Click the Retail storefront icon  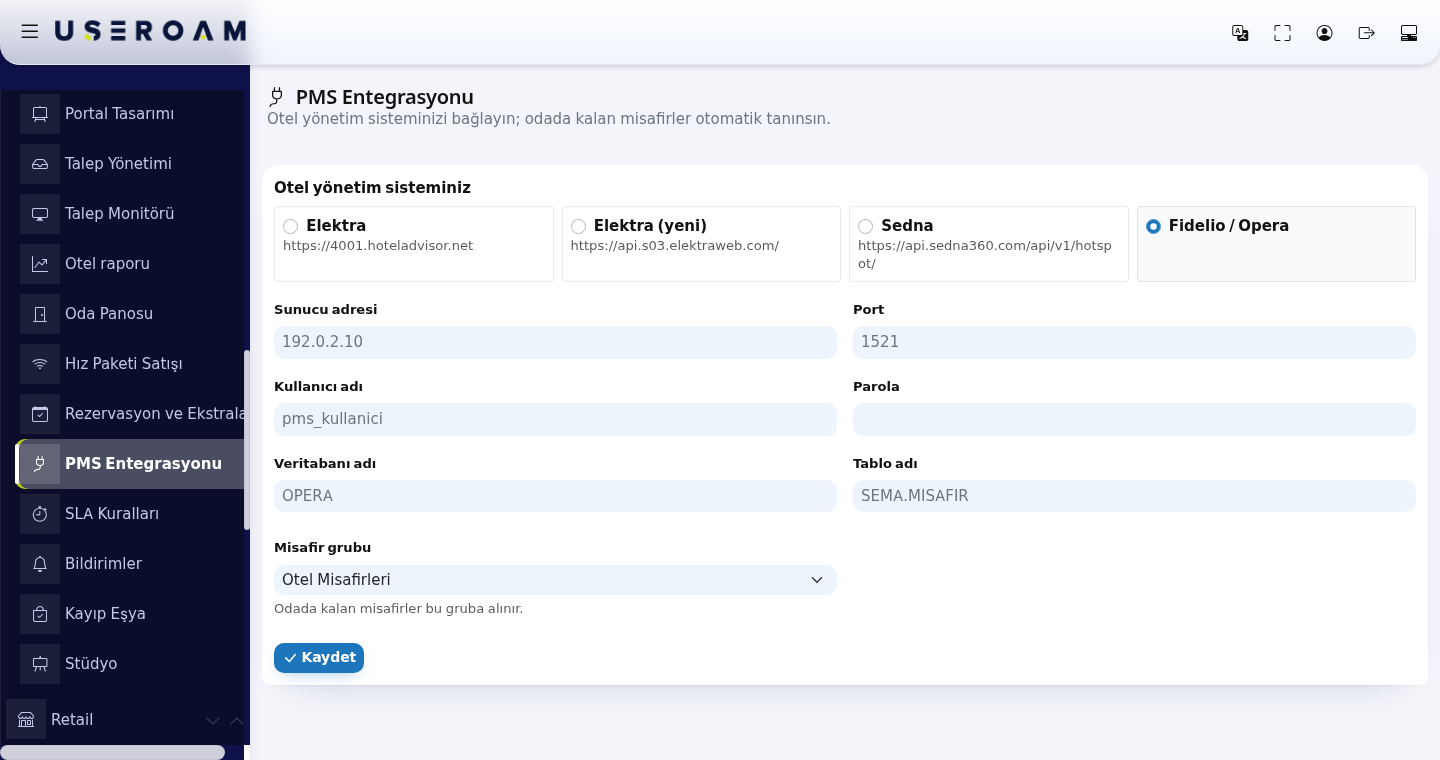(26, 719)
